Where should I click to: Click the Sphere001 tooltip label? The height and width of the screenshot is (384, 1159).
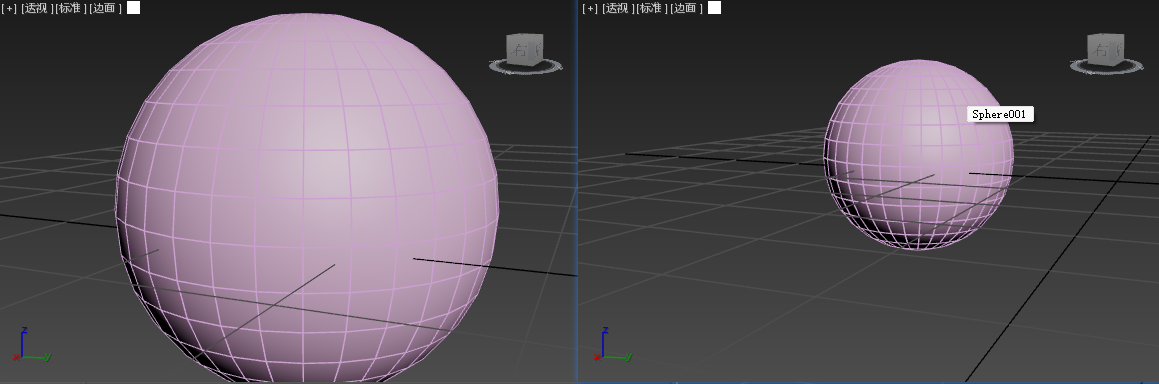[1000, 114]
